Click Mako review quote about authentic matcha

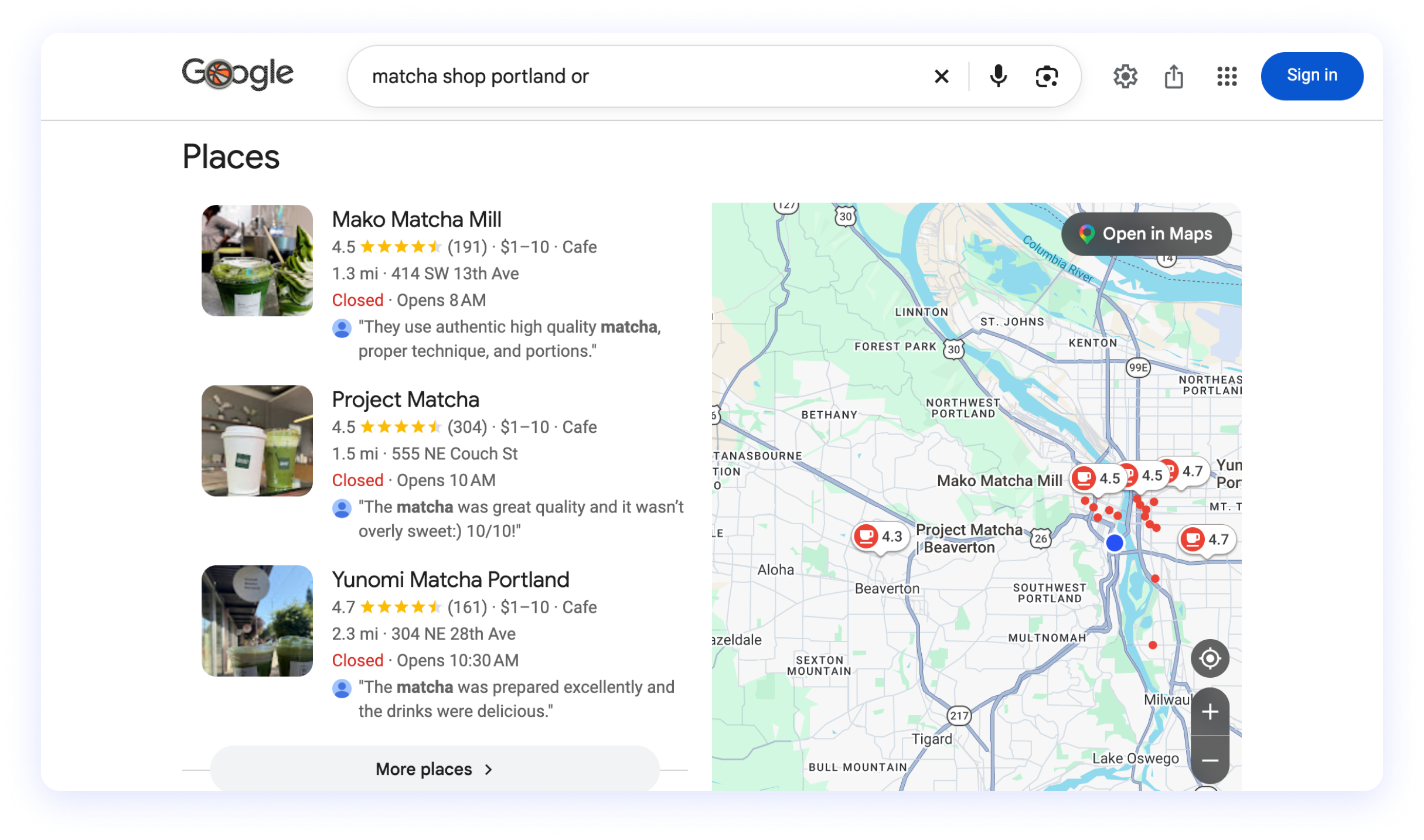509,339
